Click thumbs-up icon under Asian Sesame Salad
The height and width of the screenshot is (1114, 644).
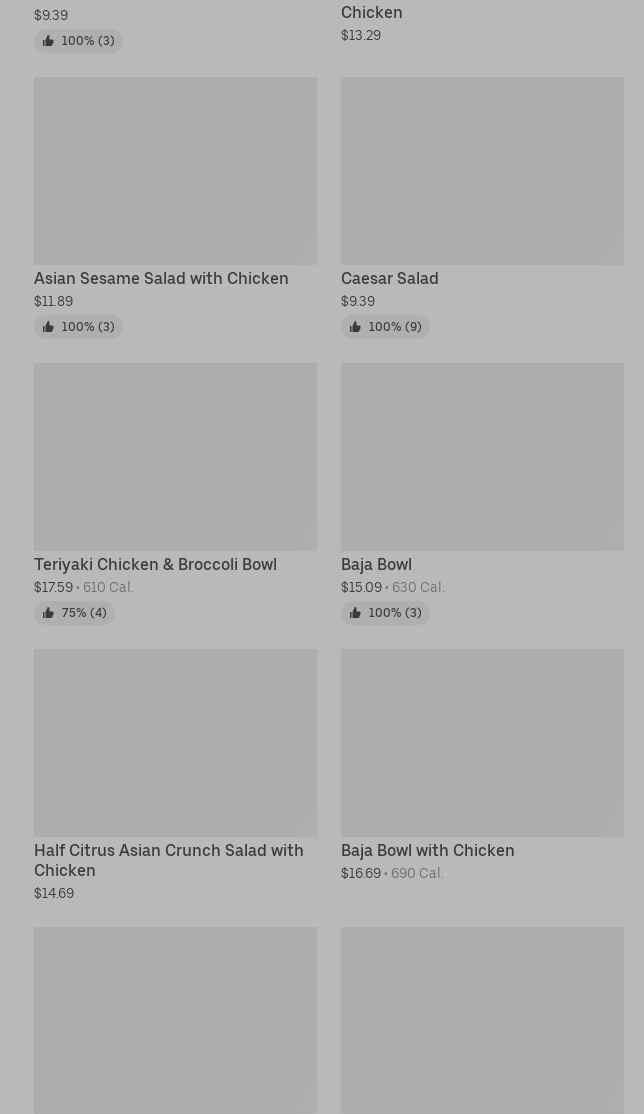tap(48, 327)
